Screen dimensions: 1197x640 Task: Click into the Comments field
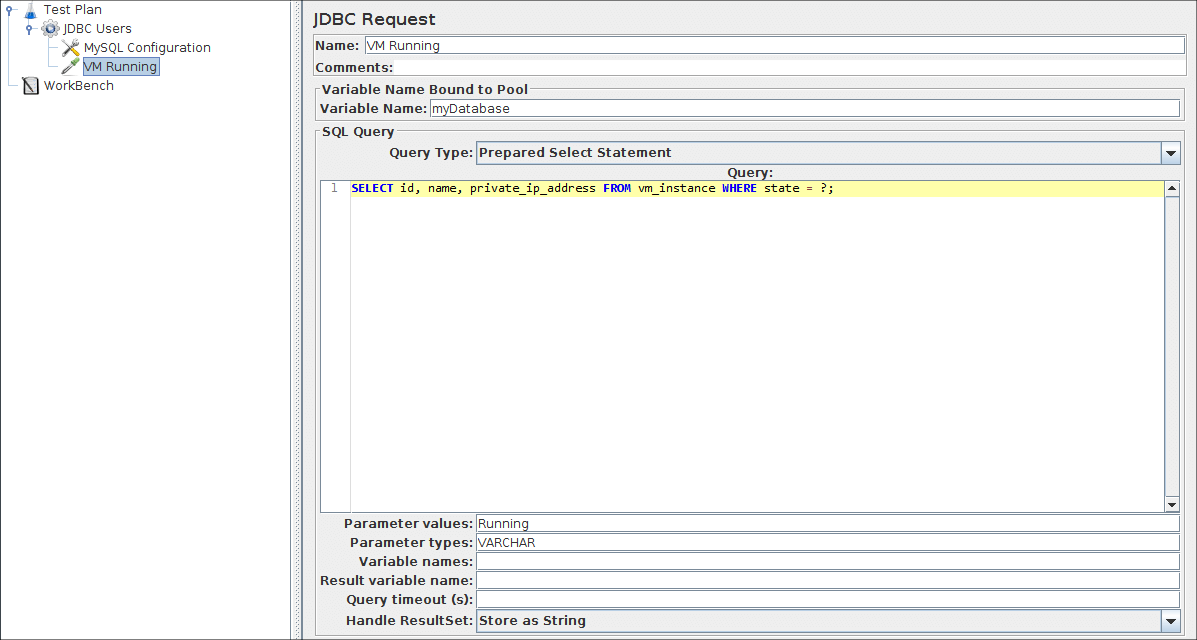click(788, 68)
